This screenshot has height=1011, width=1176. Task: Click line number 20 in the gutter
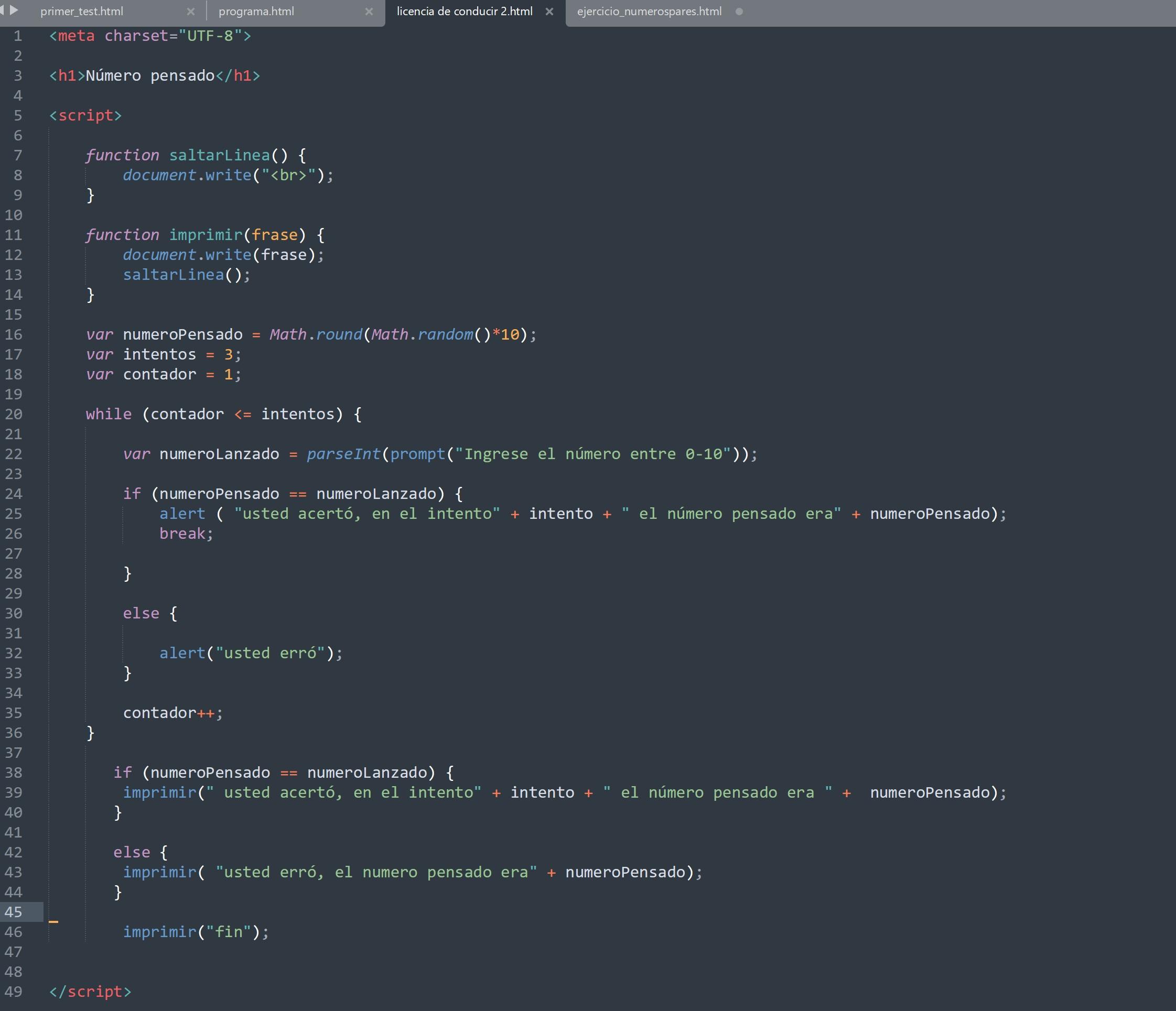(13, 414)
